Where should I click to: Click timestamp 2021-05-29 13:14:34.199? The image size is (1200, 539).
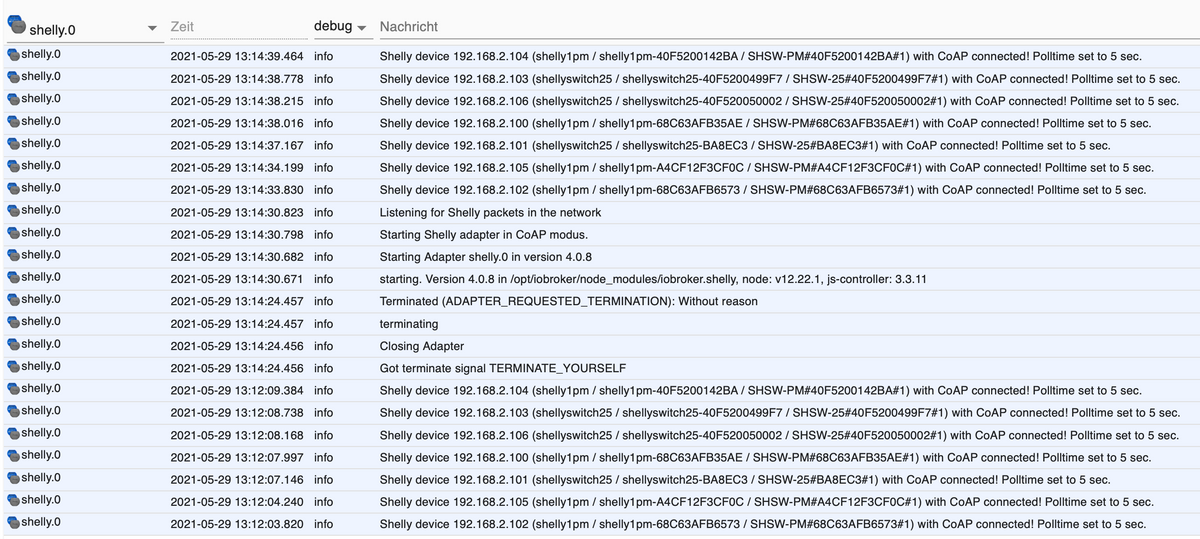[x=236, y=168]
